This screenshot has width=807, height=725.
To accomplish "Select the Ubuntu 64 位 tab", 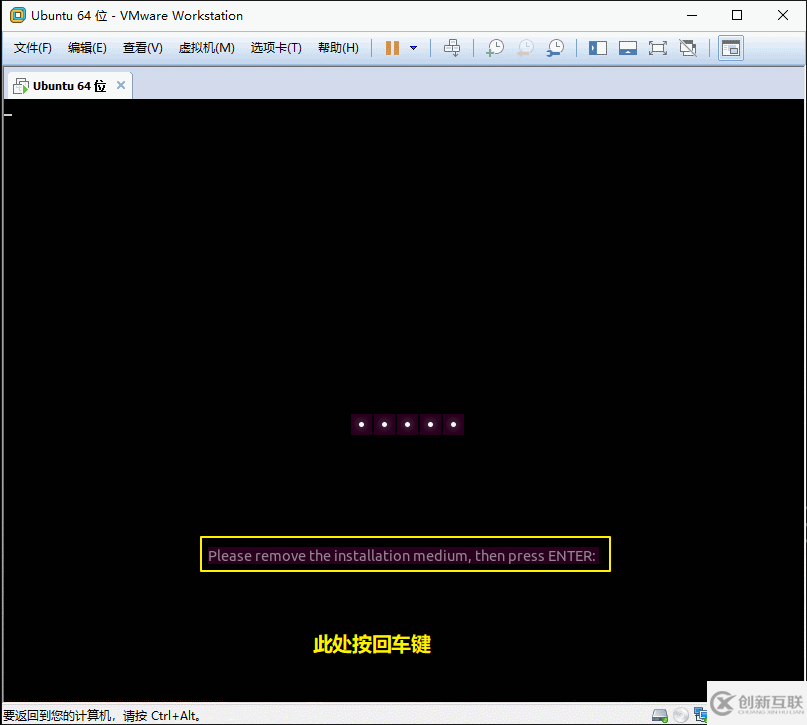I will [69, 86].
